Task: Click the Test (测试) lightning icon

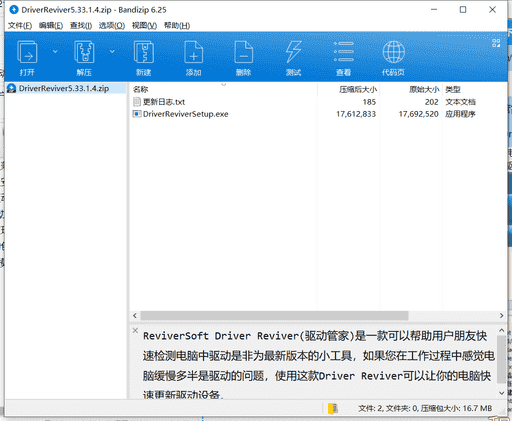Action: coord(293,52)
